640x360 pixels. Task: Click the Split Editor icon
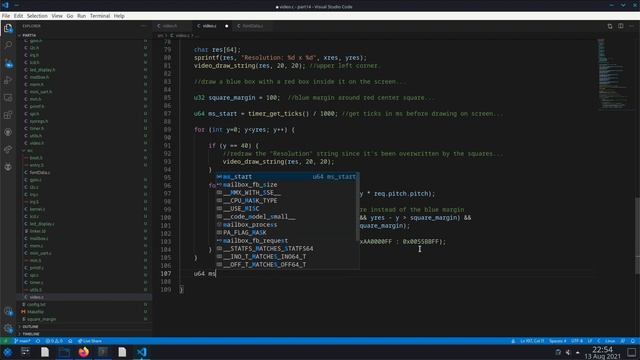(620, 26)
